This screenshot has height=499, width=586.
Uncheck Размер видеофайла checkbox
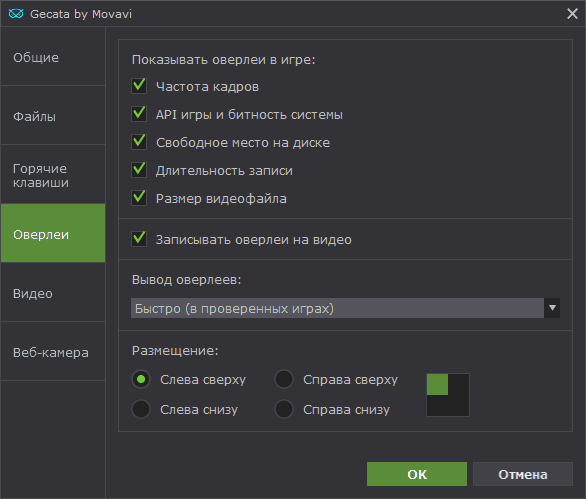[139, 198]
